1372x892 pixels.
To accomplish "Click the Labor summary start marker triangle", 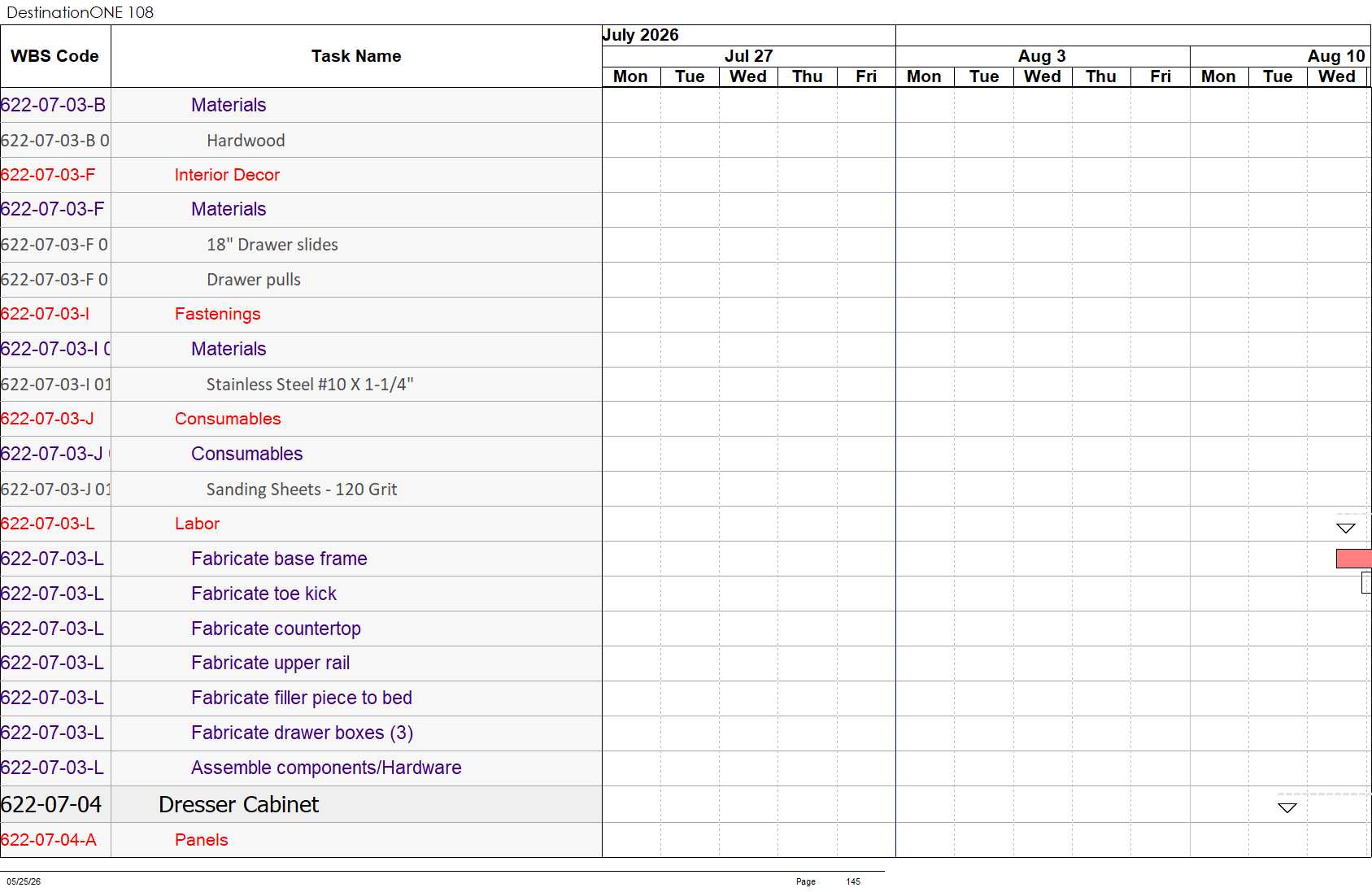I will (1346, 529).
